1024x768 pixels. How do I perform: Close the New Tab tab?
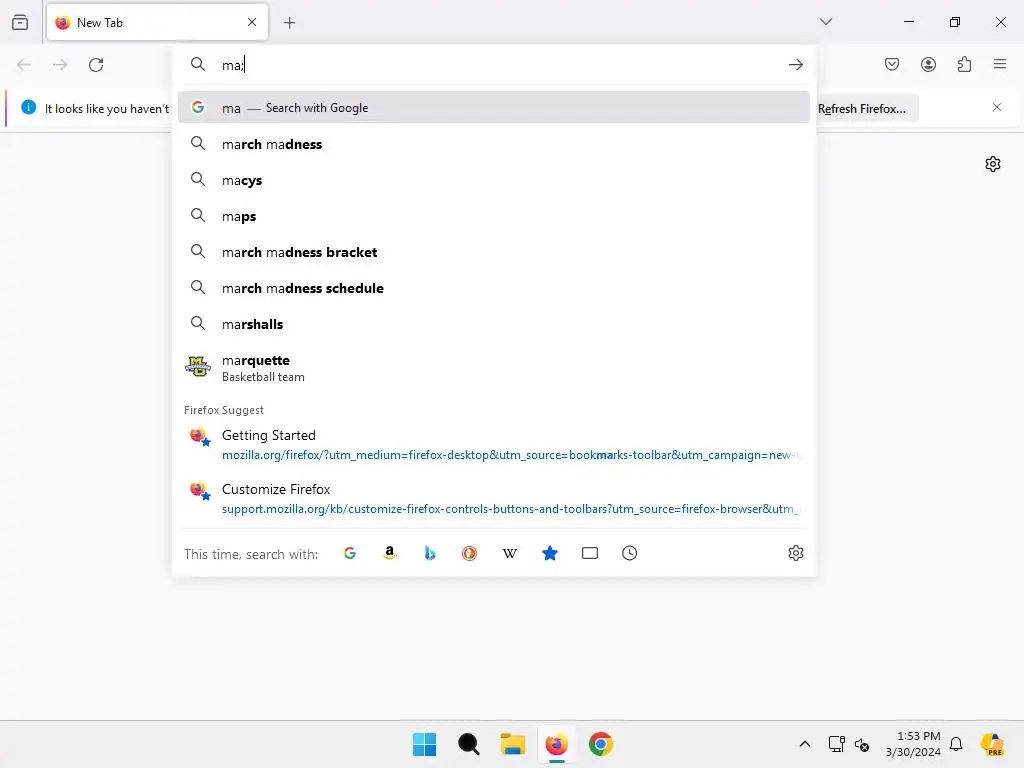point(252,22)
